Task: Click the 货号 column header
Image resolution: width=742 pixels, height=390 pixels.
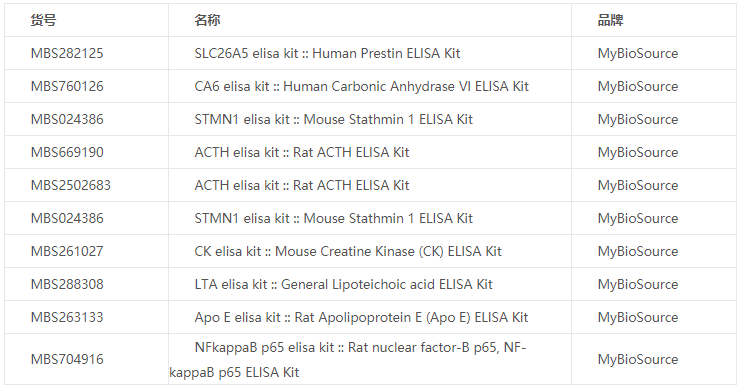Action: (x=43, y=20)
